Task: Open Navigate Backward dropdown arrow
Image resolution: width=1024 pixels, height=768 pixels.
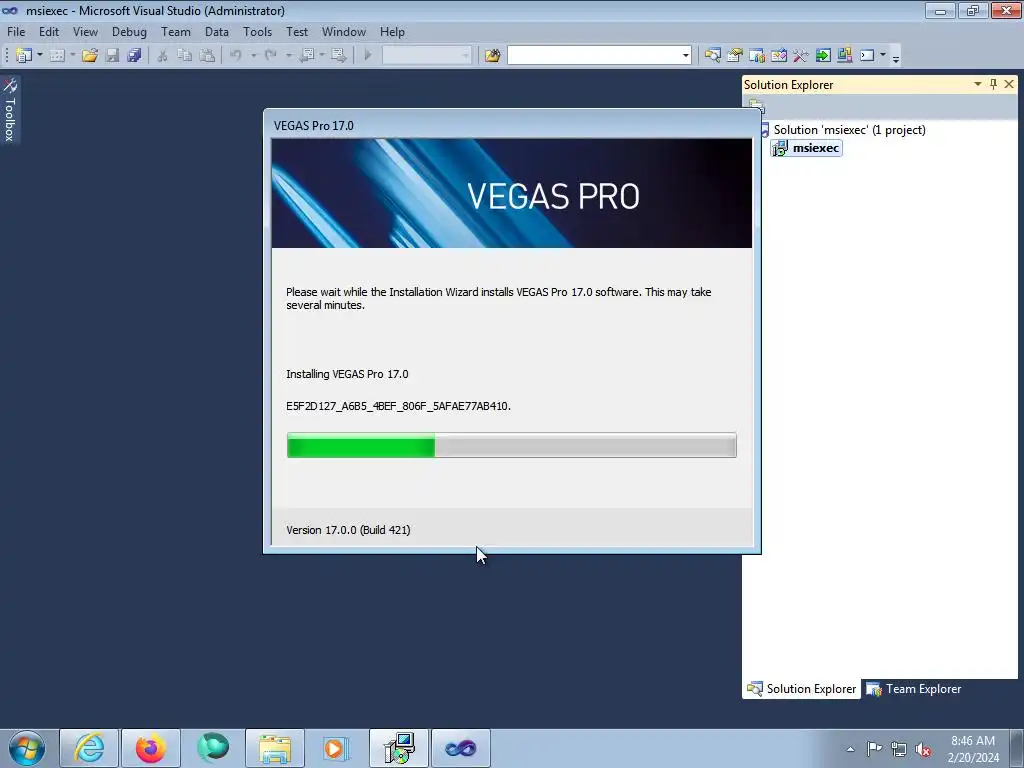Action: click(322, 56)
